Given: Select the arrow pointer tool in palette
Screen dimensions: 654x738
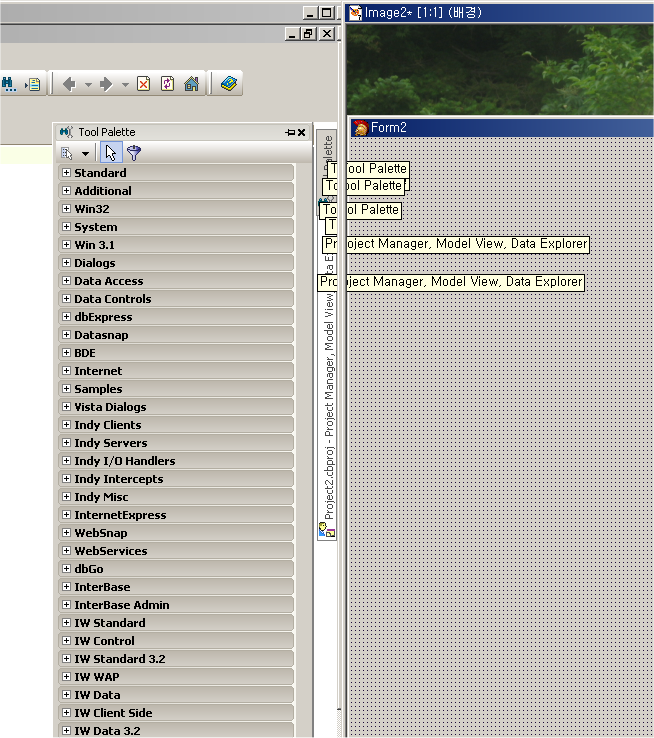Looking at the screenshot, I should [x=111, y=153].
